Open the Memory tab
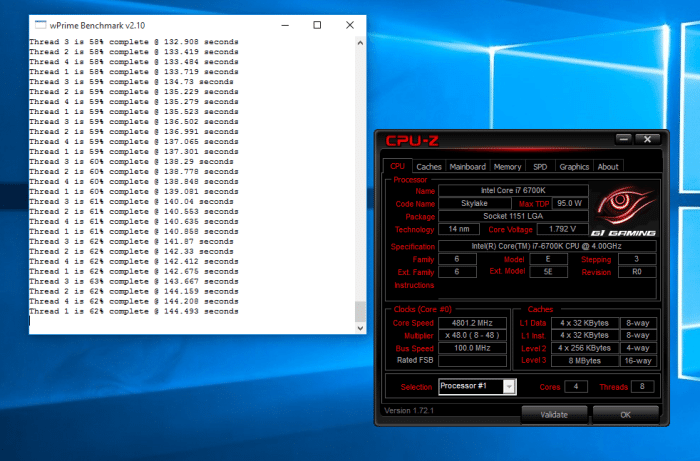The width and height of the screenshot is (700, 461). pos(507,167)
